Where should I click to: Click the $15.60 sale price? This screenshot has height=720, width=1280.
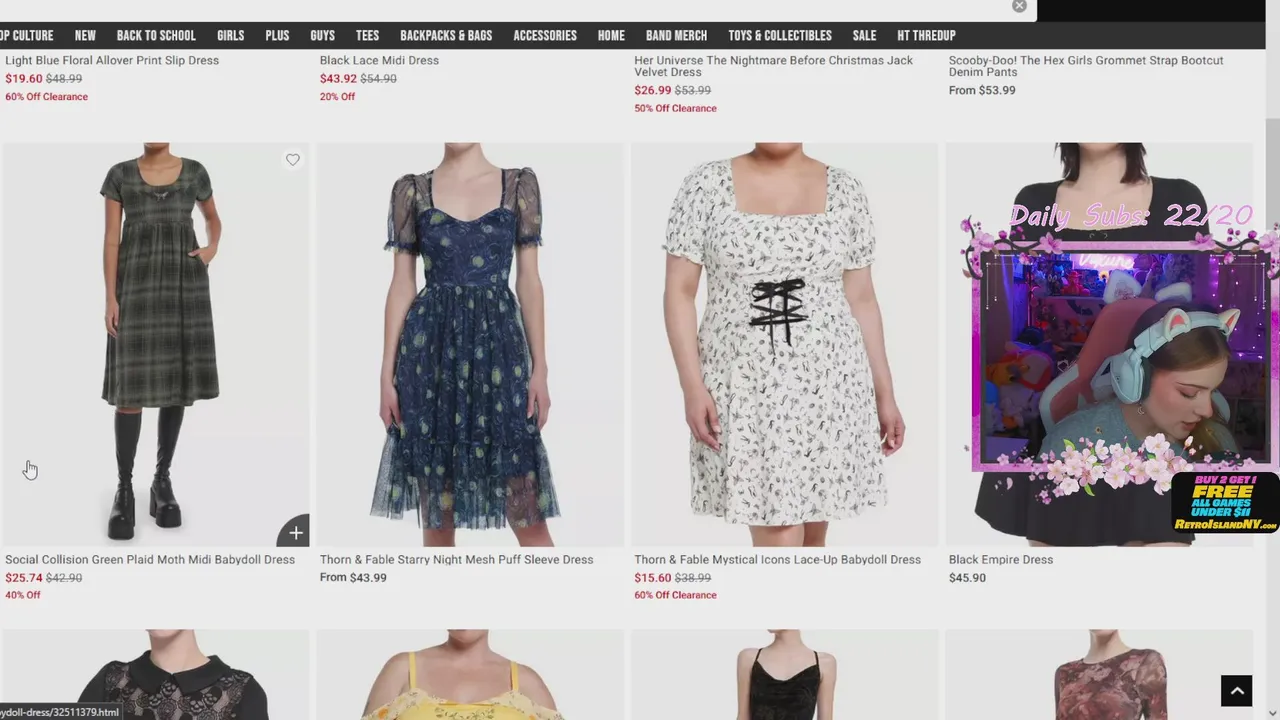point(652,578)
